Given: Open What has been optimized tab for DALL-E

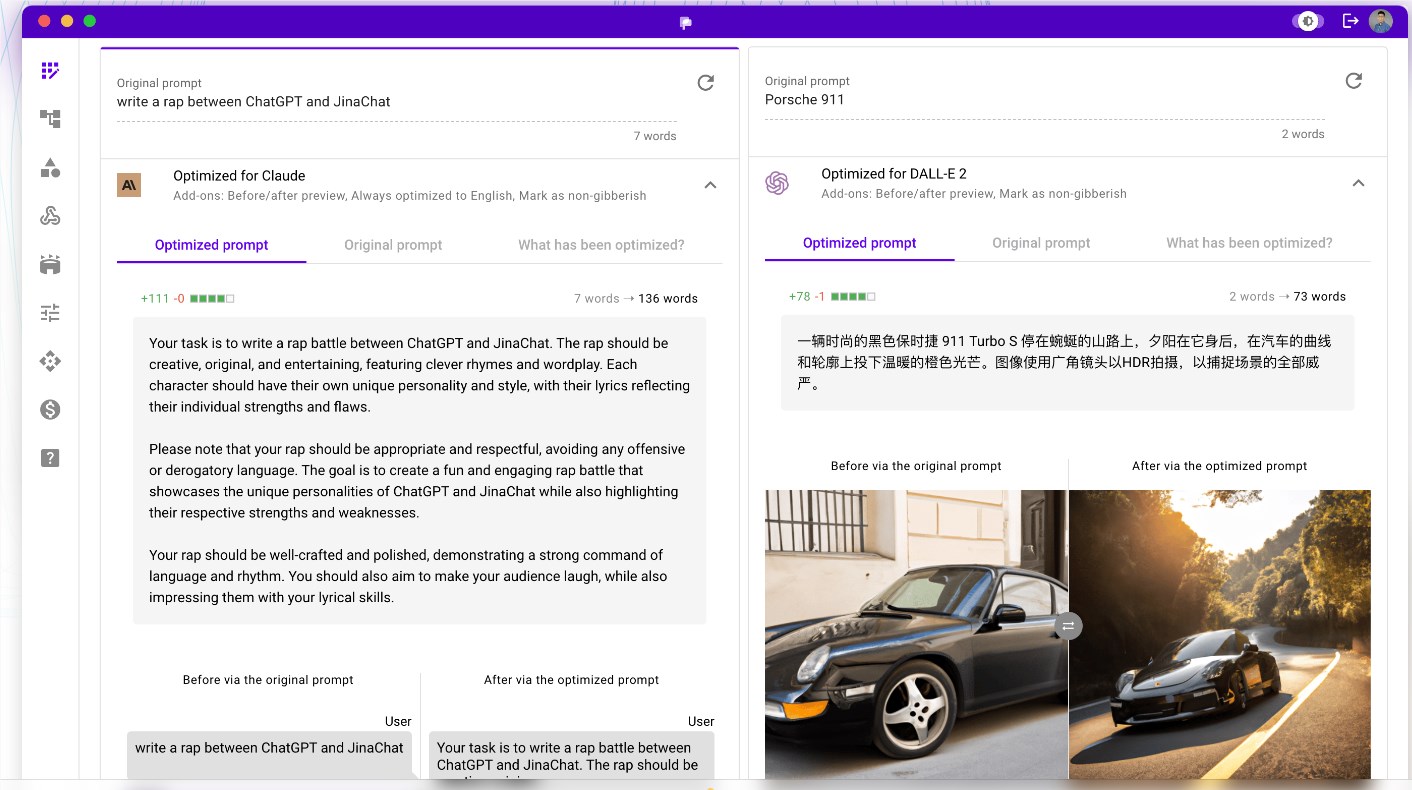Looking at the screenshot, I should point(1249,243).
